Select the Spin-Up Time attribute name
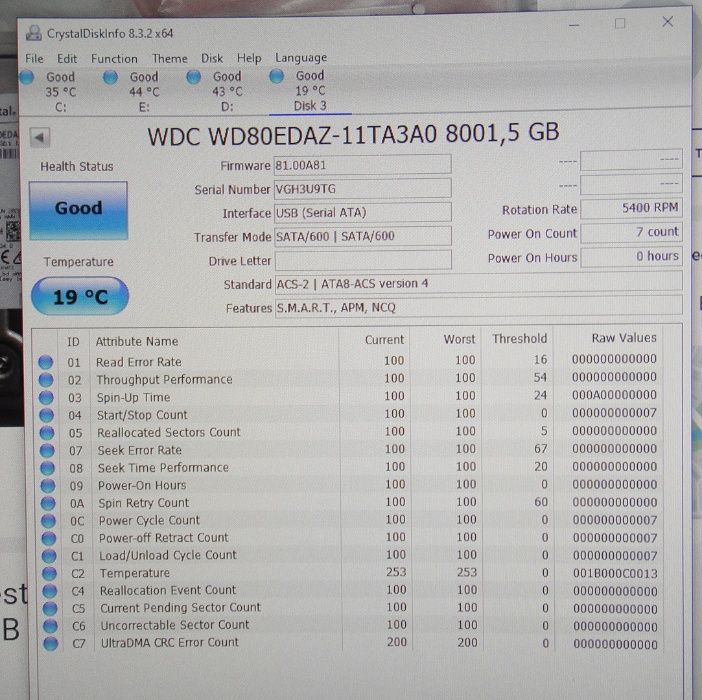 [133, 397]
